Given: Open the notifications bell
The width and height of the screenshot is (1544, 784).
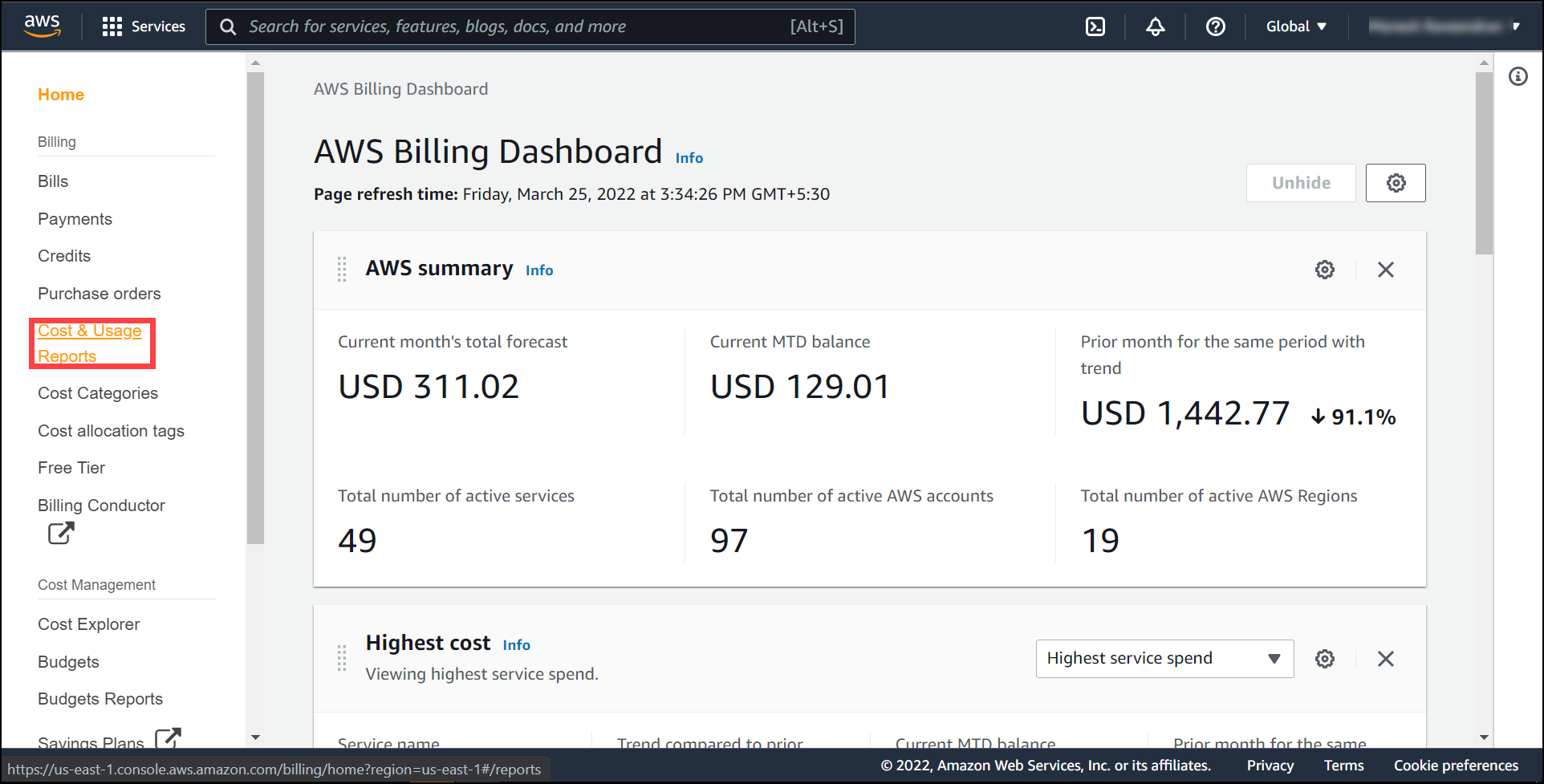Looking at the screenshot, I should point(1156,26).
